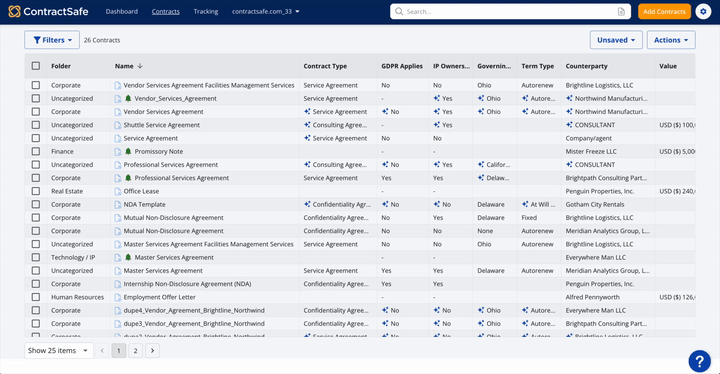Click the previous page arrow

(x=102, y=351)
